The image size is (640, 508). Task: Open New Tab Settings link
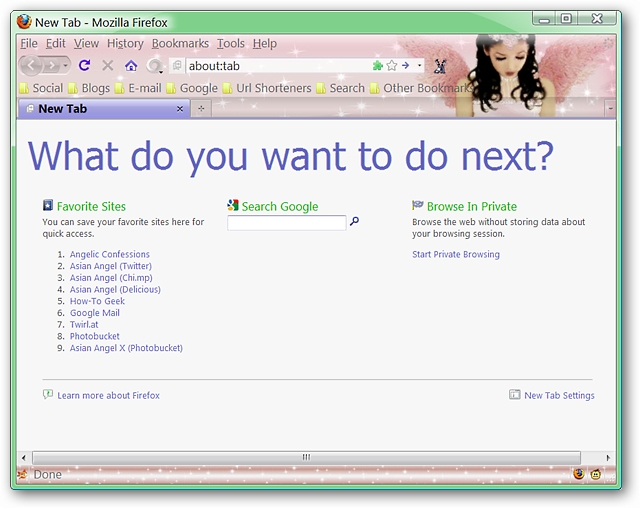pos(559,395)
